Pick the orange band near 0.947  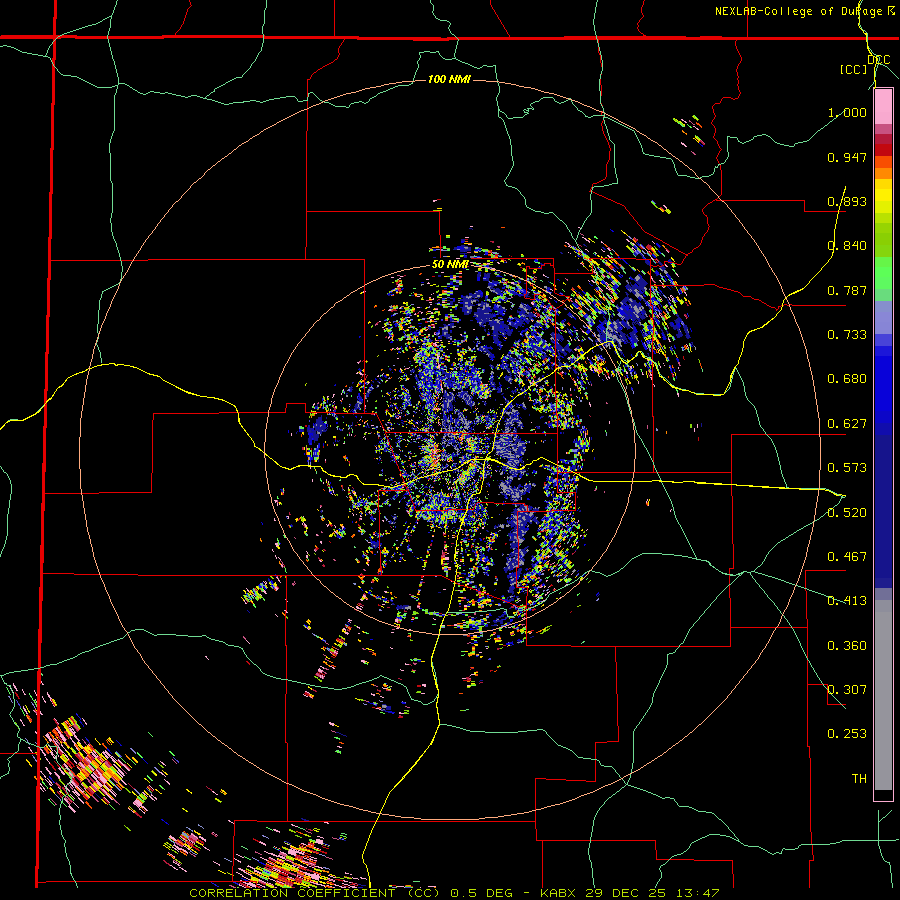(883, 162)
